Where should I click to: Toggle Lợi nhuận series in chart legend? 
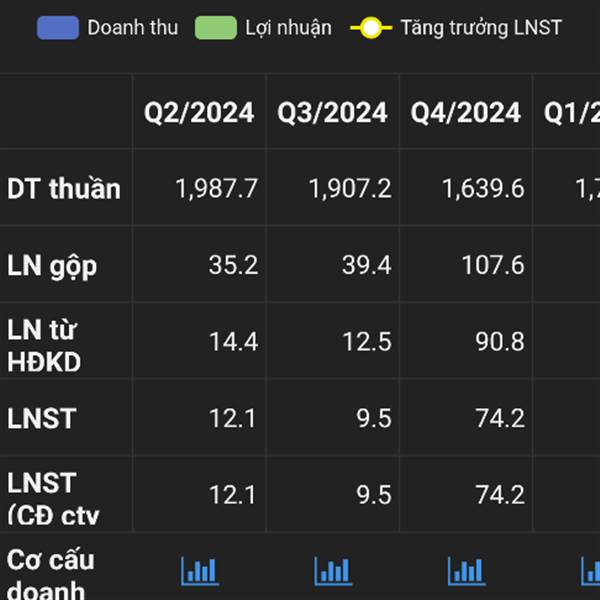[263, 28]
